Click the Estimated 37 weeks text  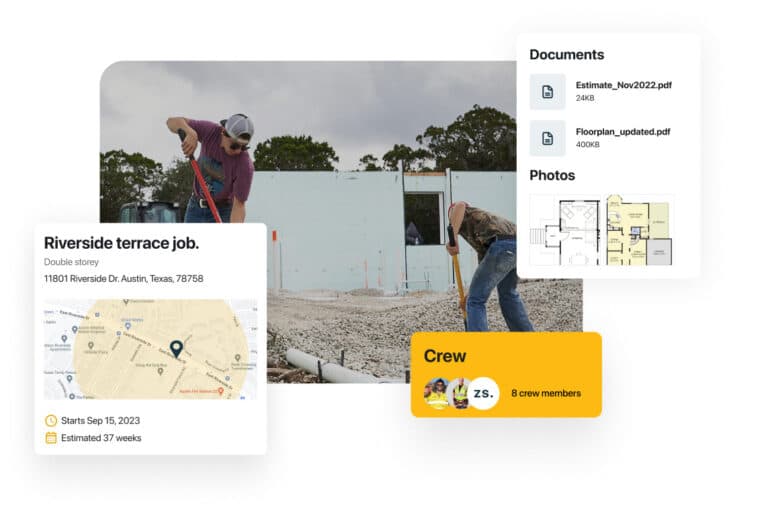(101, 438)
